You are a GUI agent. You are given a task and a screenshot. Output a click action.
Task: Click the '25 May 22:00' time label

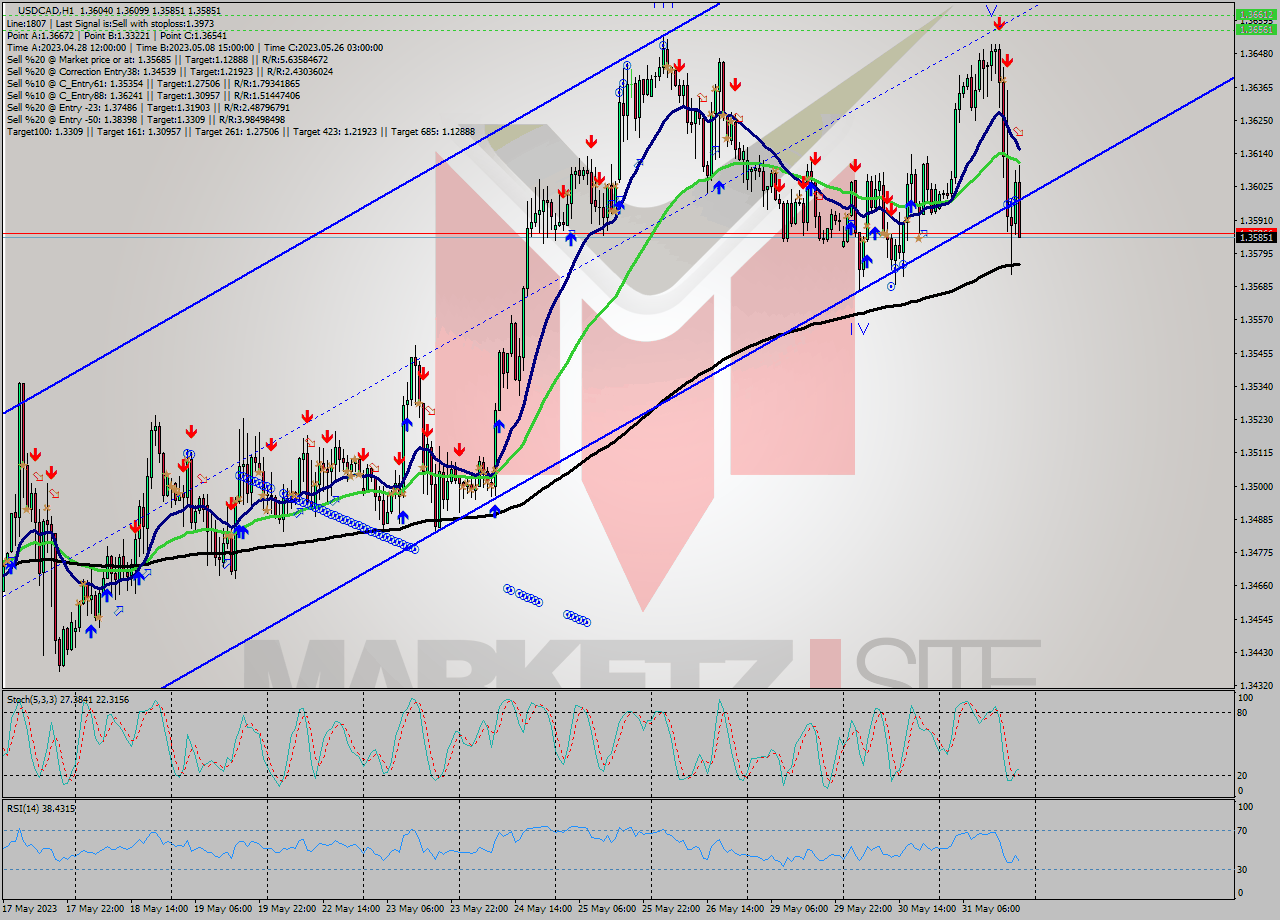coord(671,908)
